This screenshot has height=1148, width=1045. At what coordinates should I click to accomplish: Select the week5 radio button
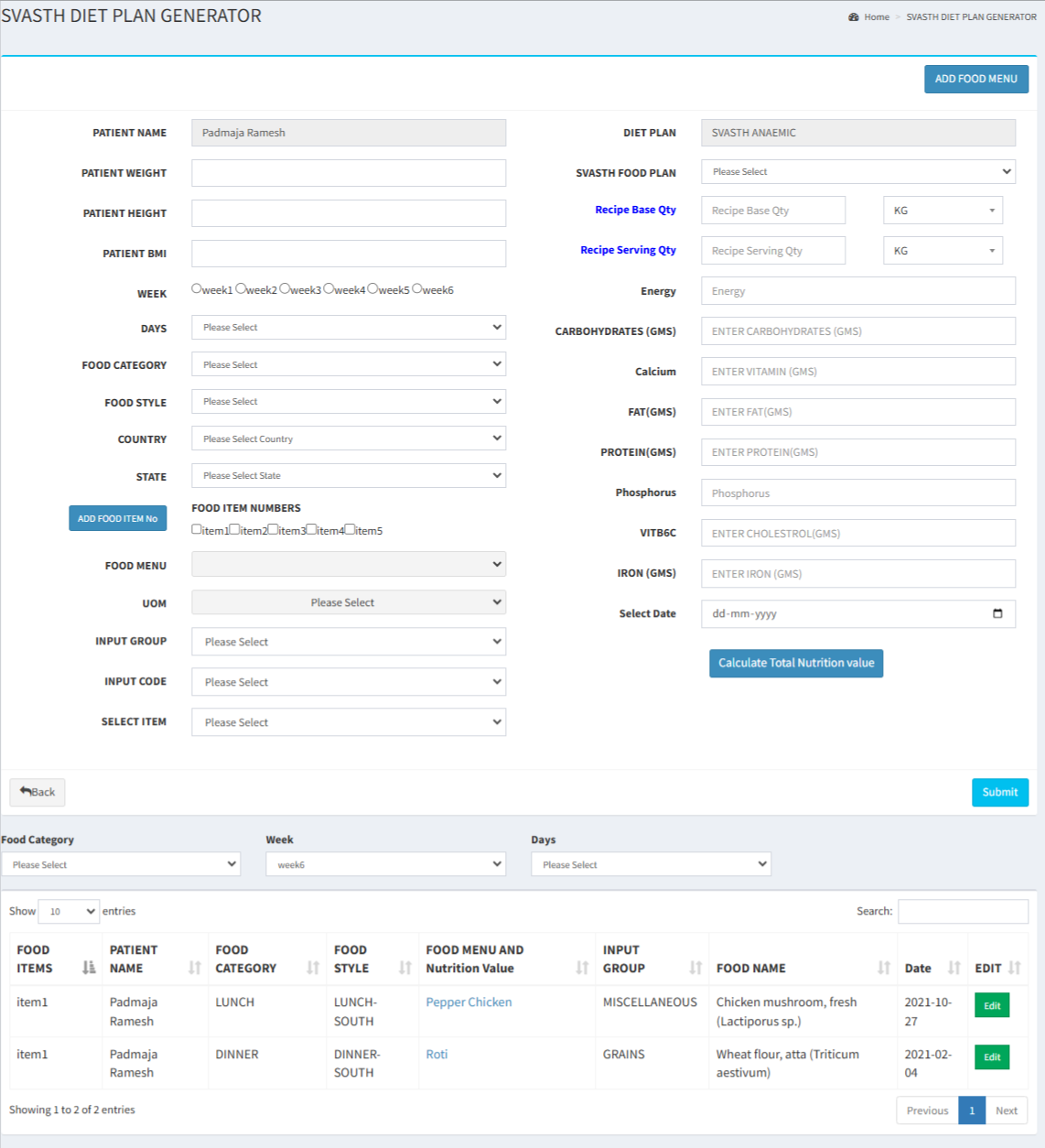pyautogui.click(x=372, y=288)
